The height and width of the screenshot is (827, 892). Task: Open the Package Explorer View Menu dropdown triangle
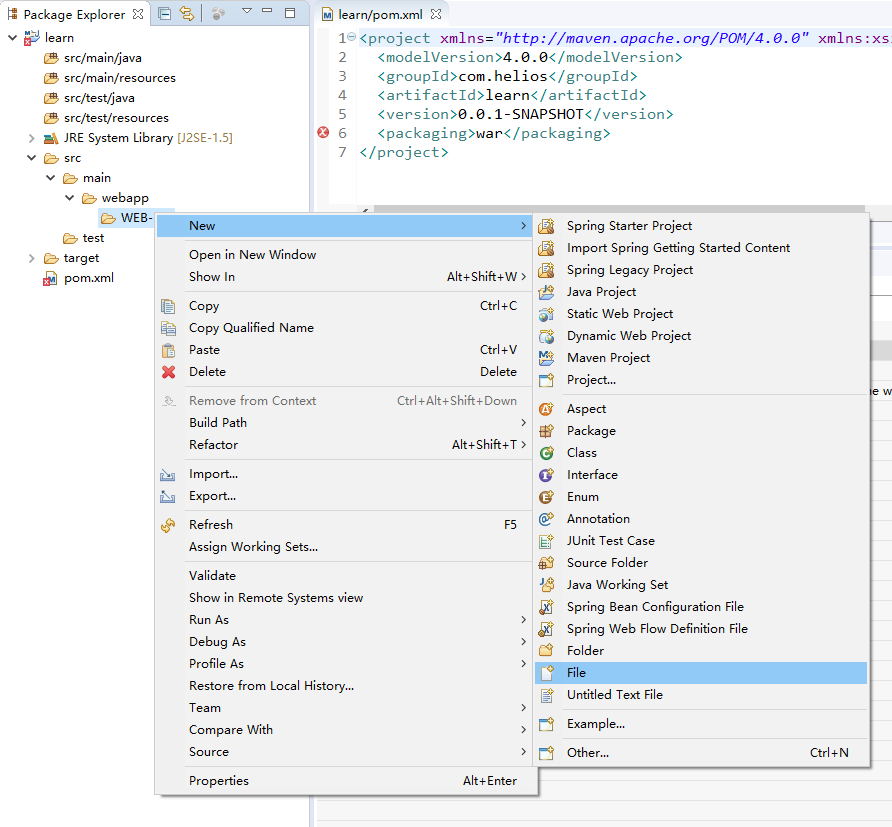click(x=247, y=11)
